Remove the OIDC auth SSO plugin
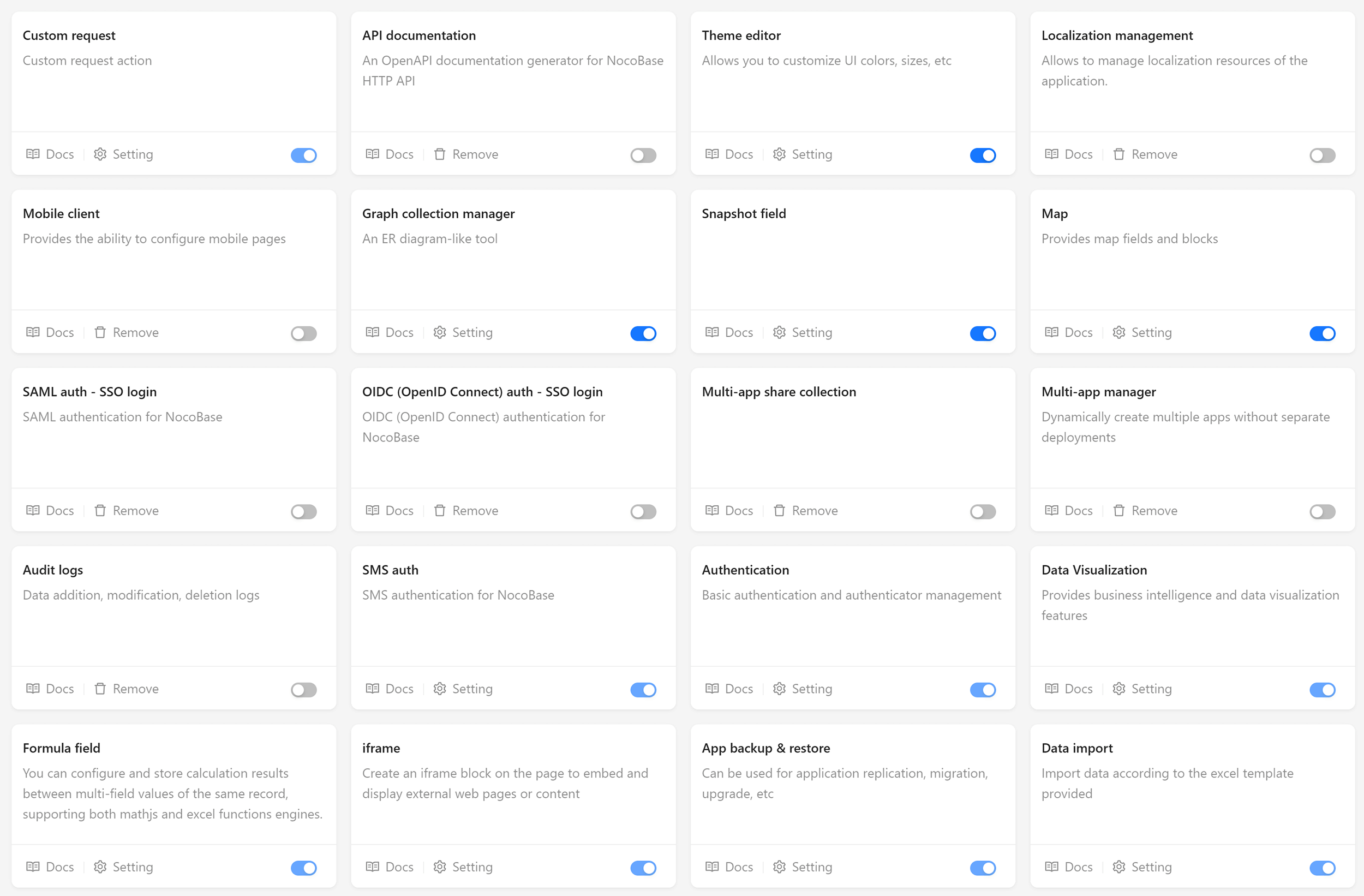This screenshot has height=896, width=1364. point(475,511)
